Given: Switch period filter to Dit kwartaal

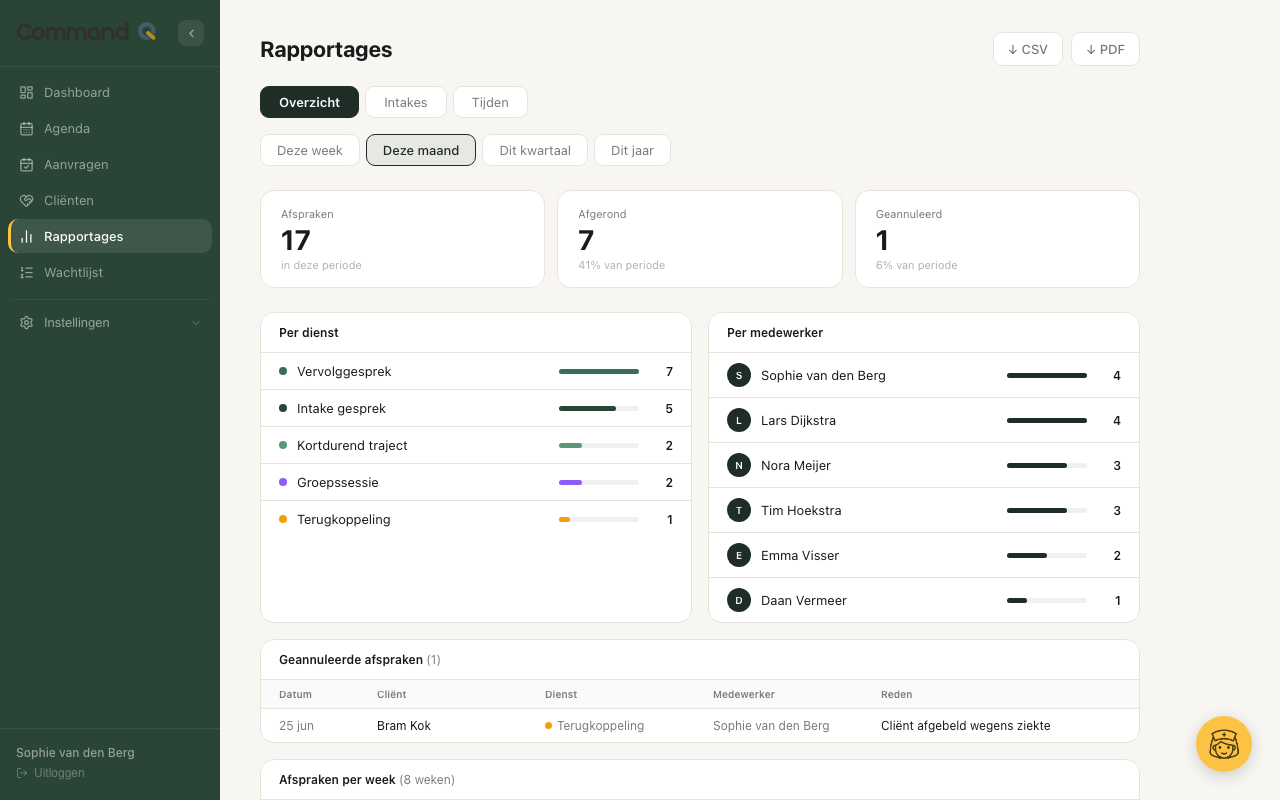Looking at the screenshot, I should tap(535, 150).
